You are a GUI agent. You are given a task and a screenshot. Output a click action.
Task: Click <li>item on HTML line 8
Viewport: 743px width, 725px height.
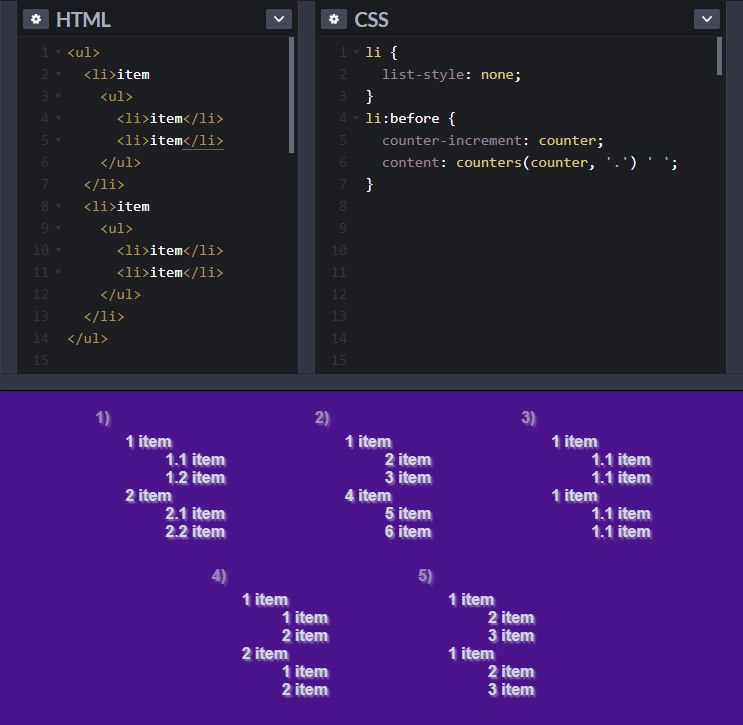tap(117, 207)
